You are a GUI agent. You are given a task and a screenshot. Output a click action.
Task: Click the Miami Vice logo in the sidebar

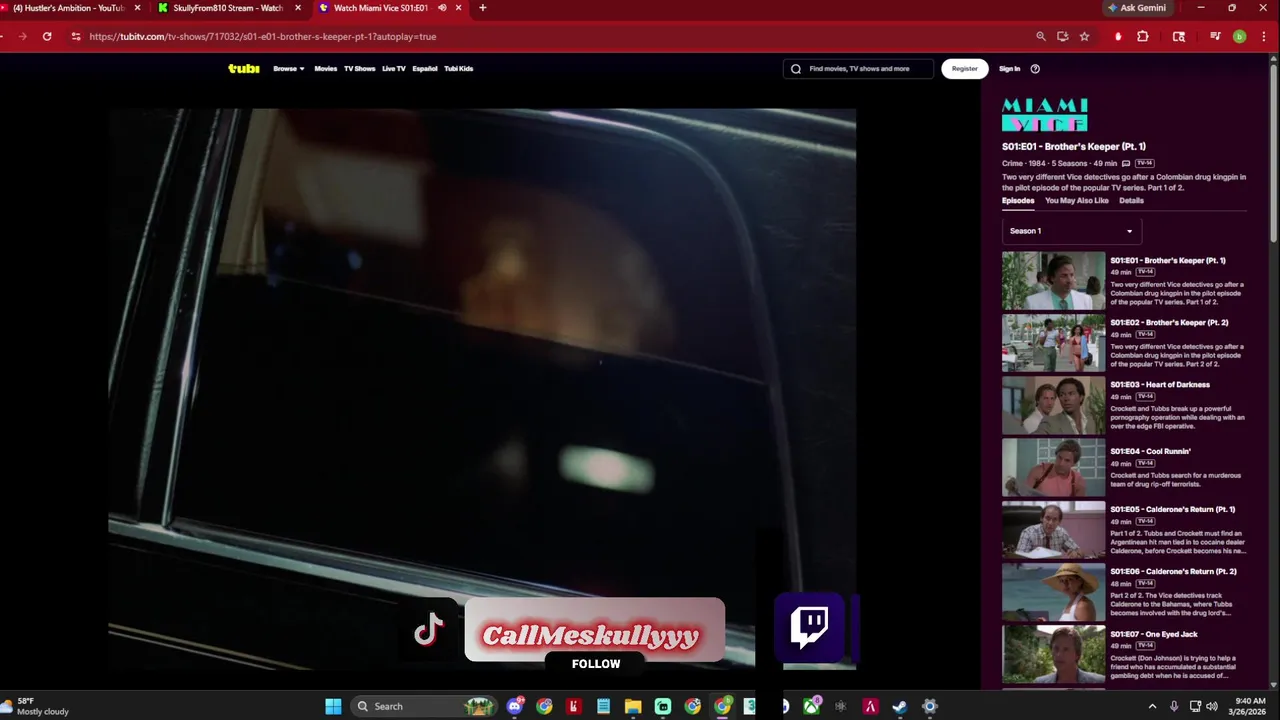click(x=1045, y=115)
